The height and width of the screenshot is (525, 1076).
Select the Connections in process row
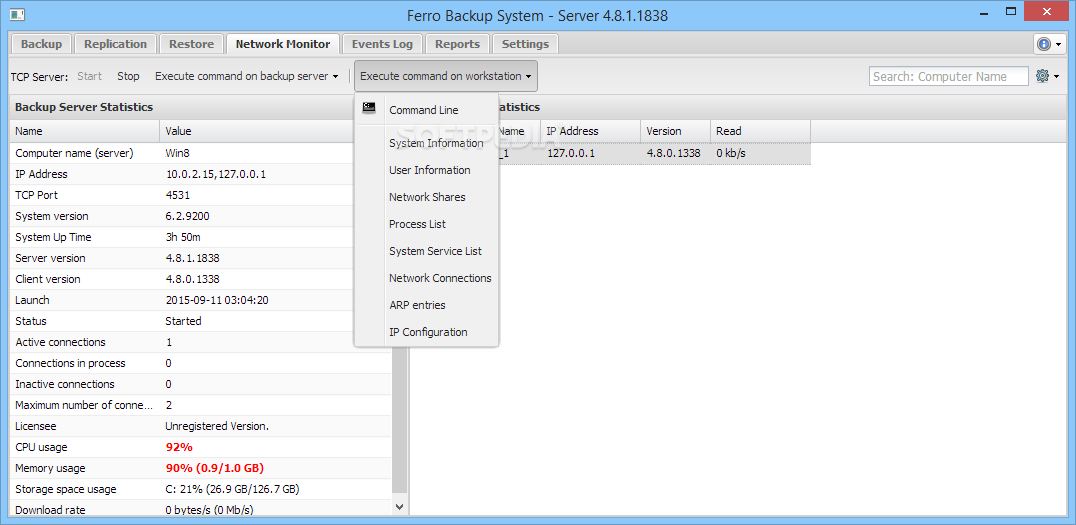tap(201, 363)
